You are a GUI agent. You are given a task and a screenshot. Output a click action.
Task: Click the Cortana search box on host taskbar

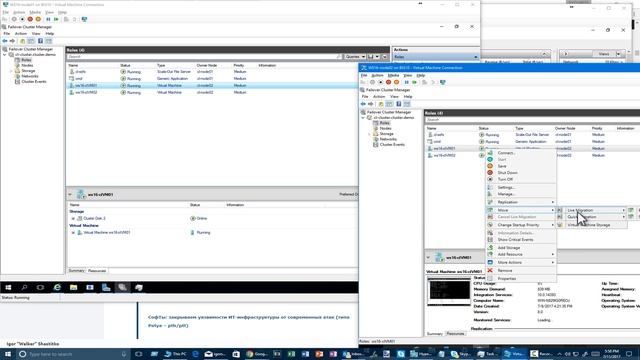[73, 354]
